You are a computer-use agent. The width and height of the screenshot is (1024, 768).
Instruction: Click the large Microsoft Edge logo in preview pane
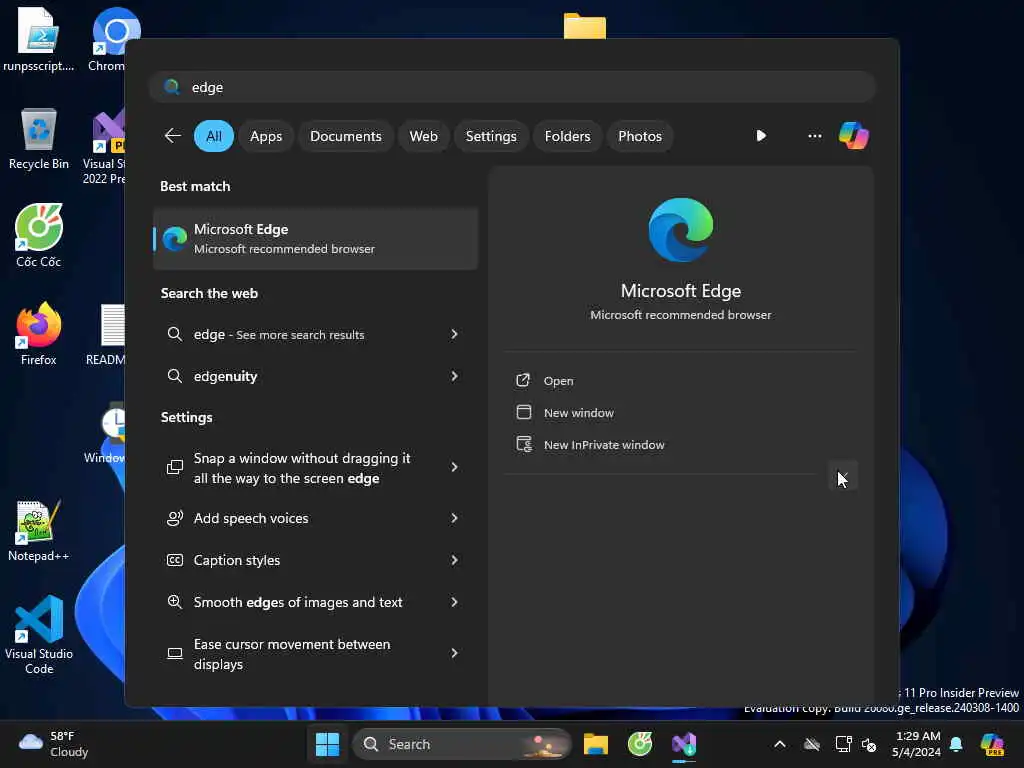pyautogui.click(x=680, y=230)
